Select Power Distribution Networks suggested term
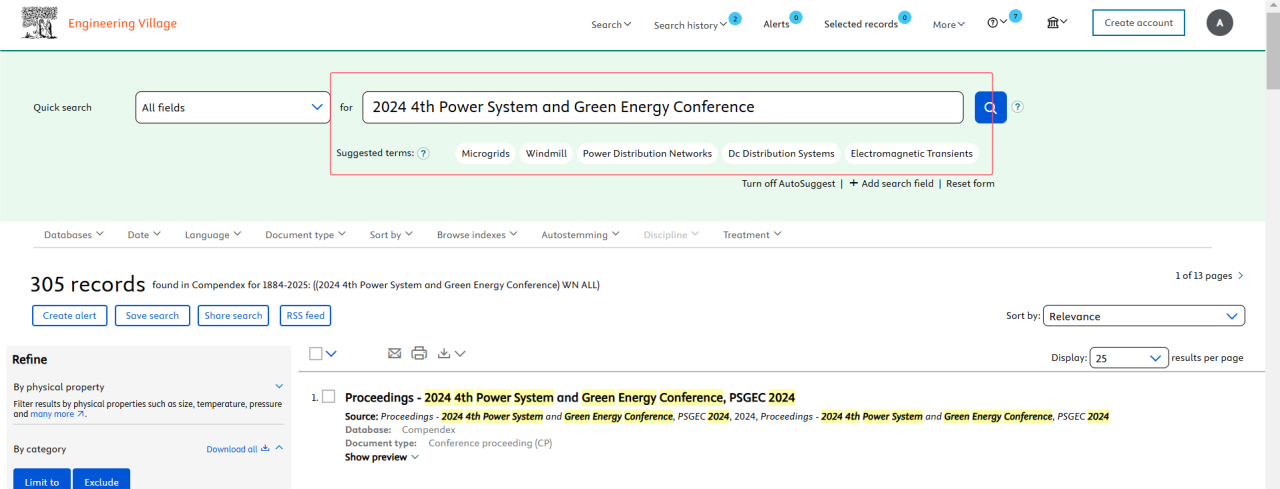The height and width of the screenshot is (489, 1280). click(647, 154)
